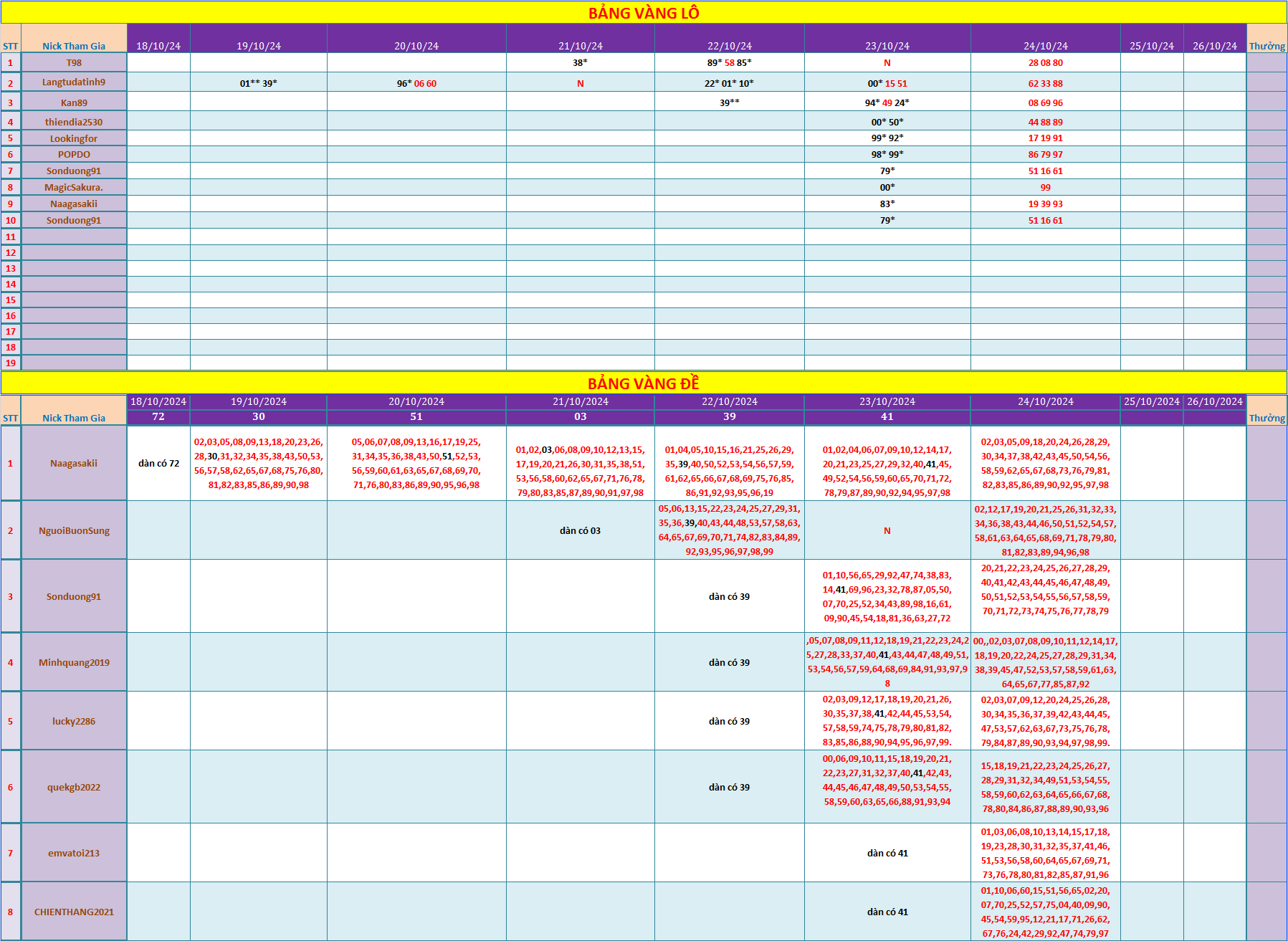Select the thiendia2530 nickname cell
1288x941 pixels.
pos(74,122)
